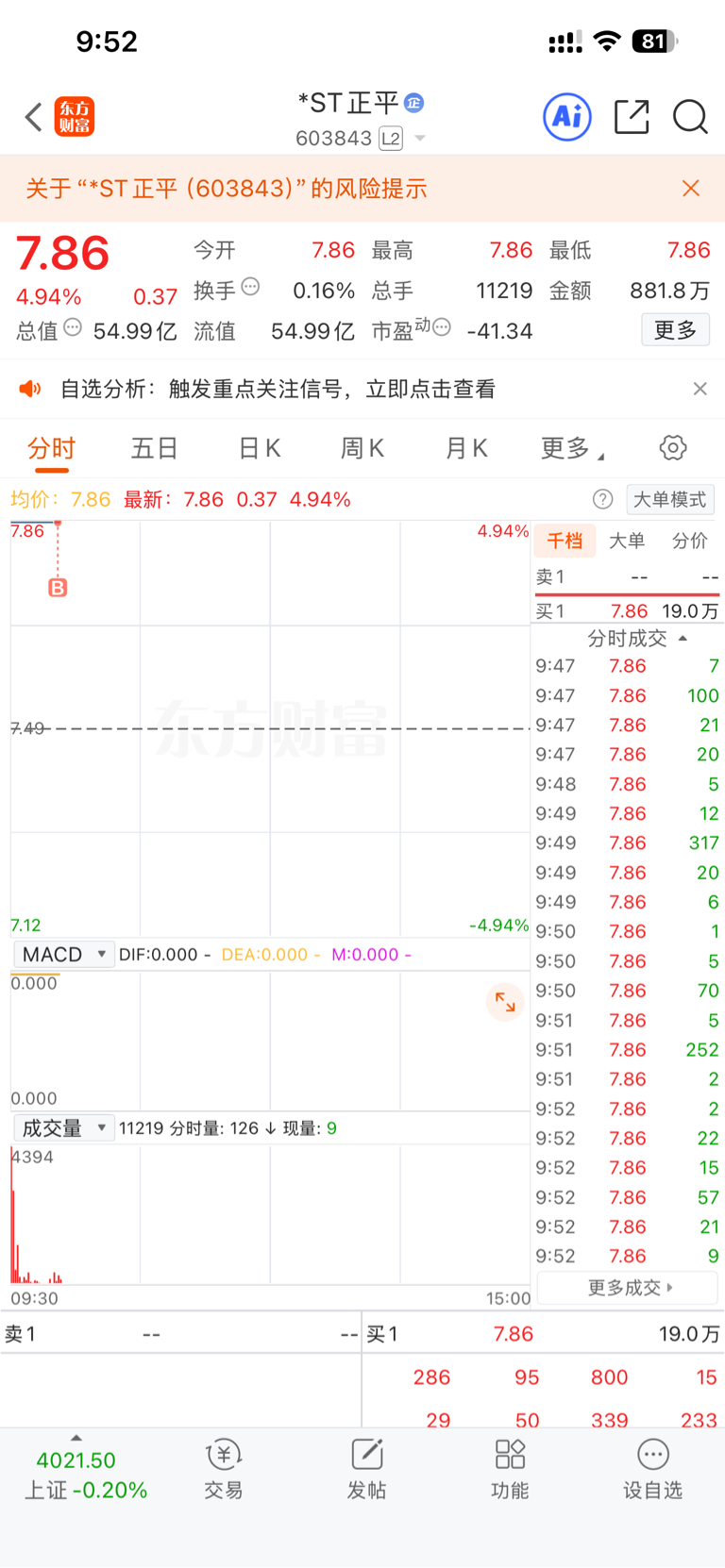Viewport: 725px width, 1568px height.
Task: Tap the 总手 11219 value
Action: click(x=504, y=291)
